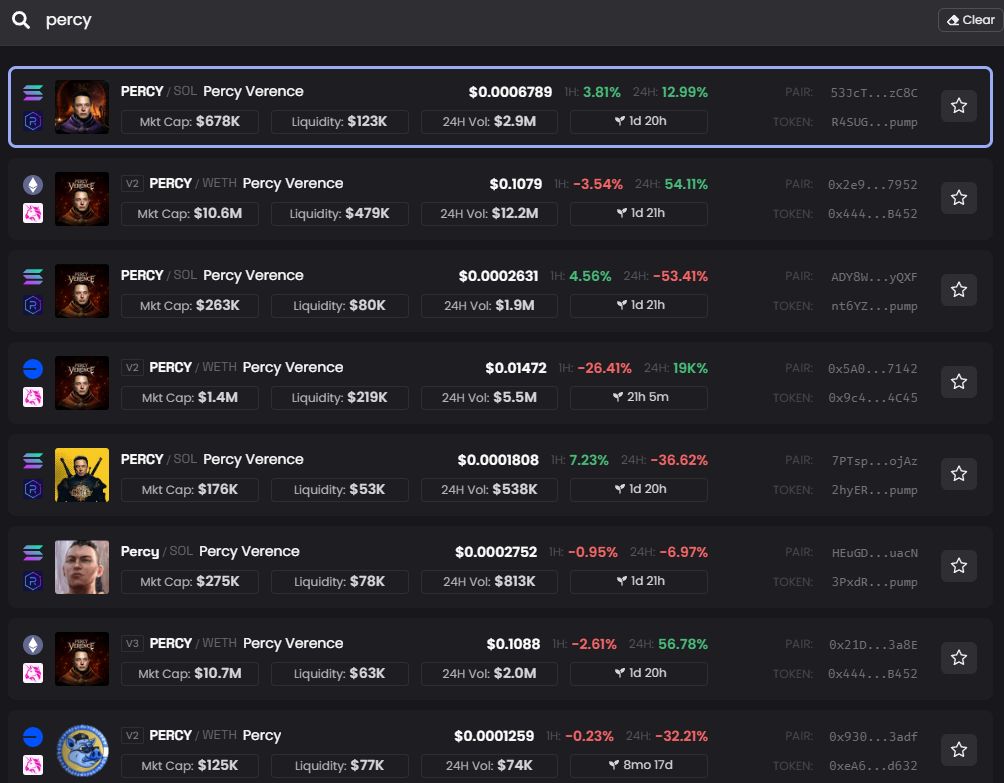This screenshot has width=1004, height=783.
Task: Click the face avatar of Percy/SOL $0.0002752
Action: pos(81,566)
